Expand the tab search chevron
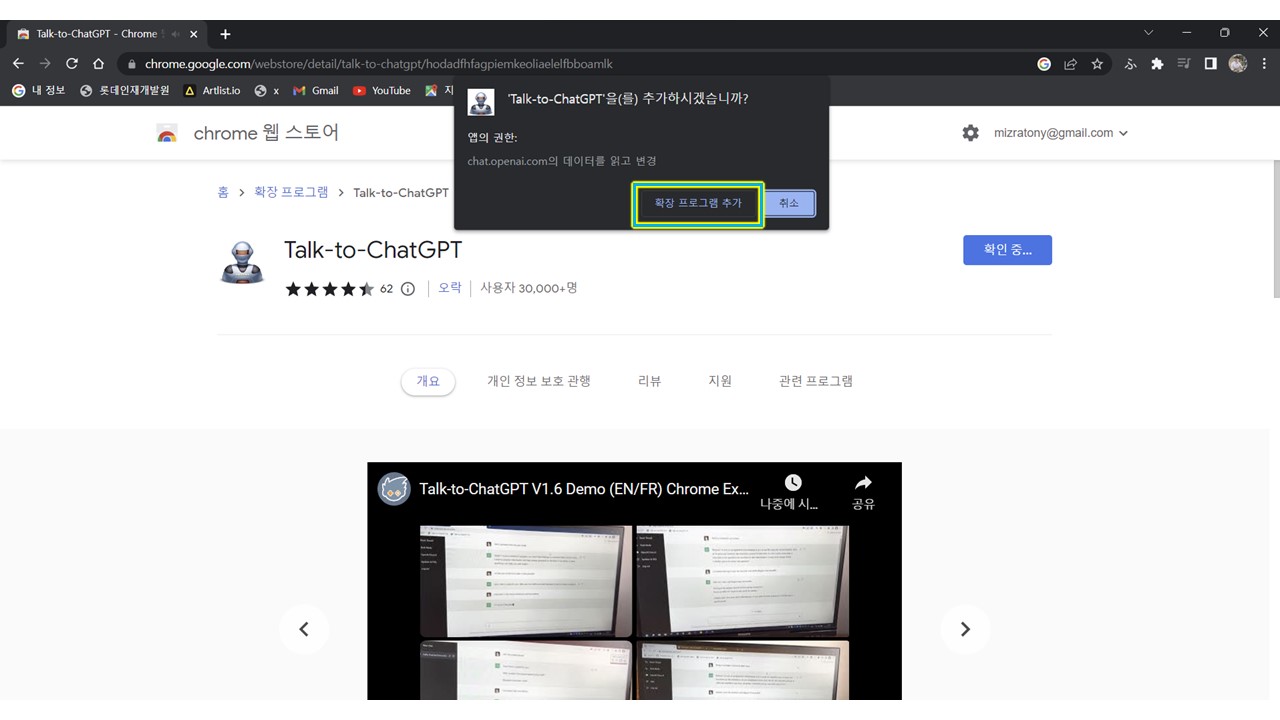 (x=1148, y=33)
